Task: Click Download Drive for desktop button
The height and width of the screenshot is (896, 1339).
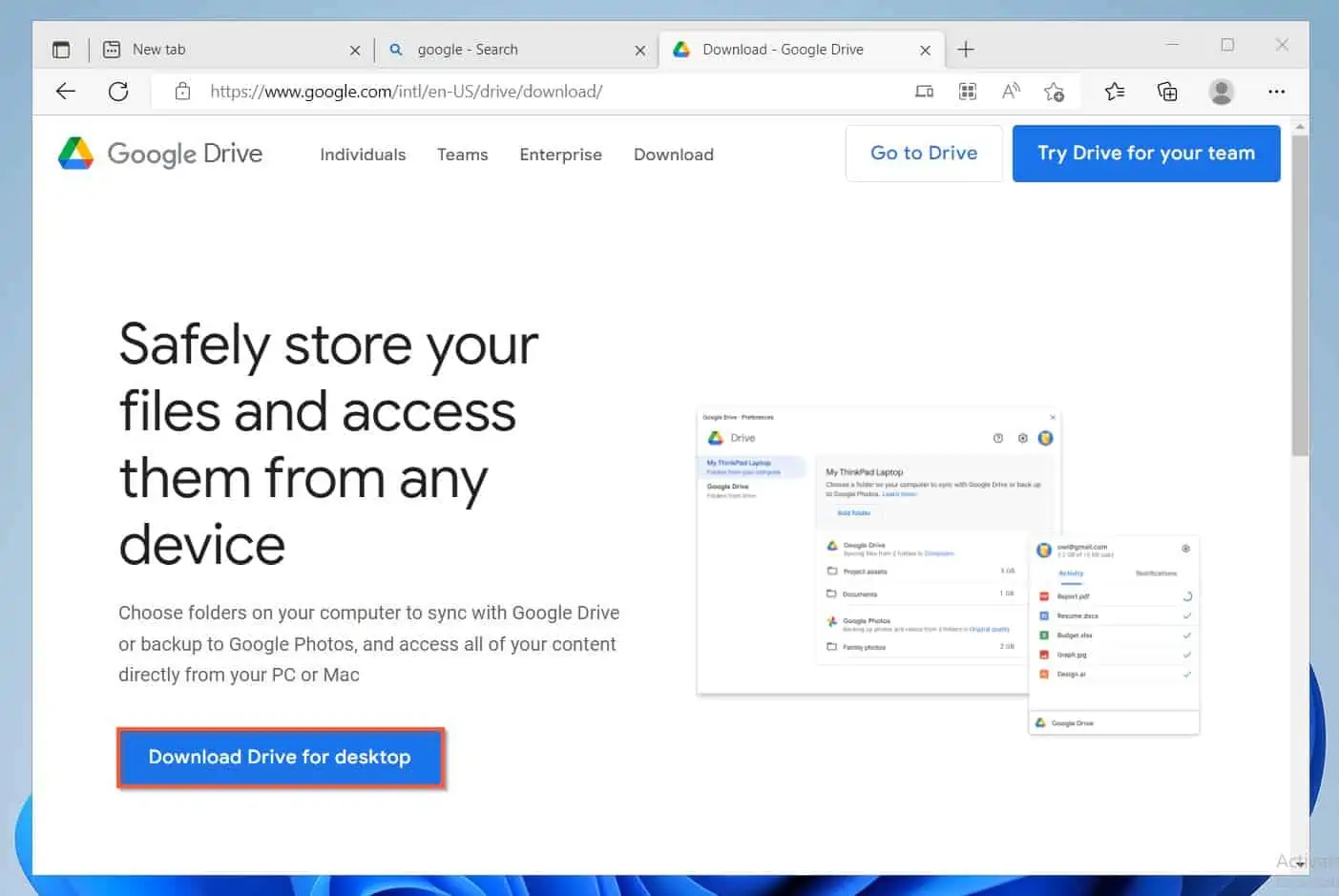Action: [281, 758]
